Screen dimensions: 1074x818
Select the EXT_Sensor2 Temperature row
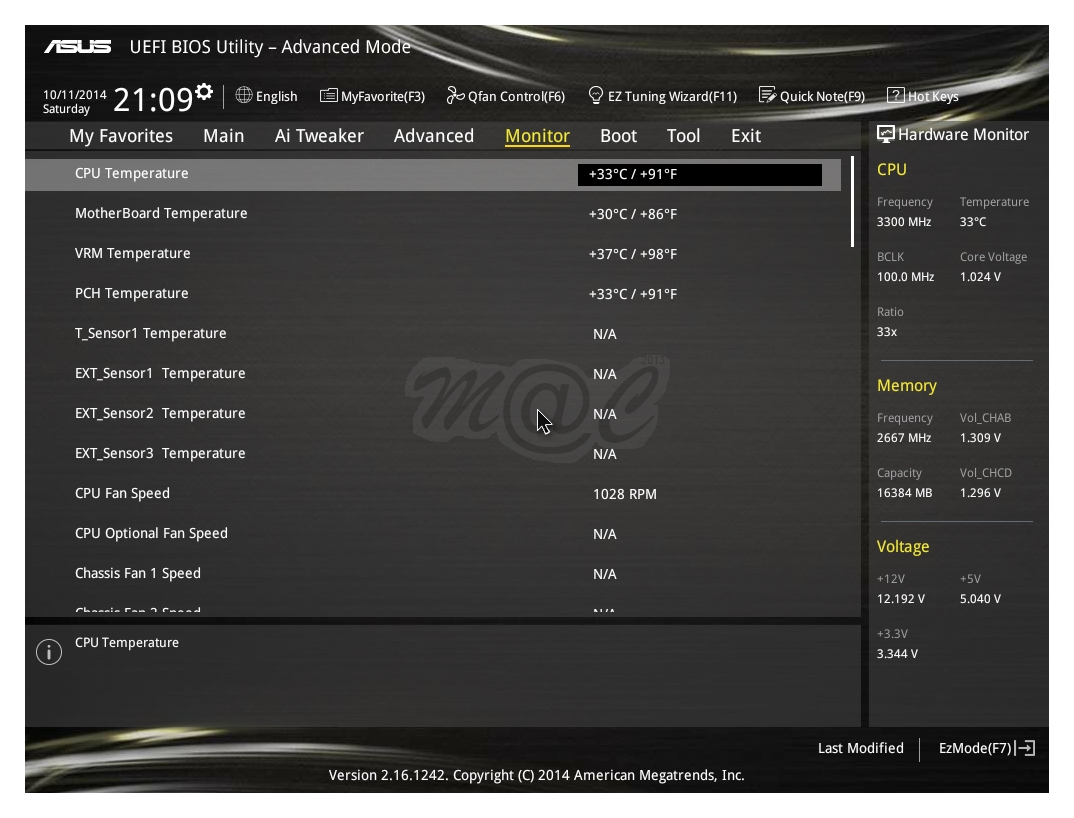pos(433,414)
